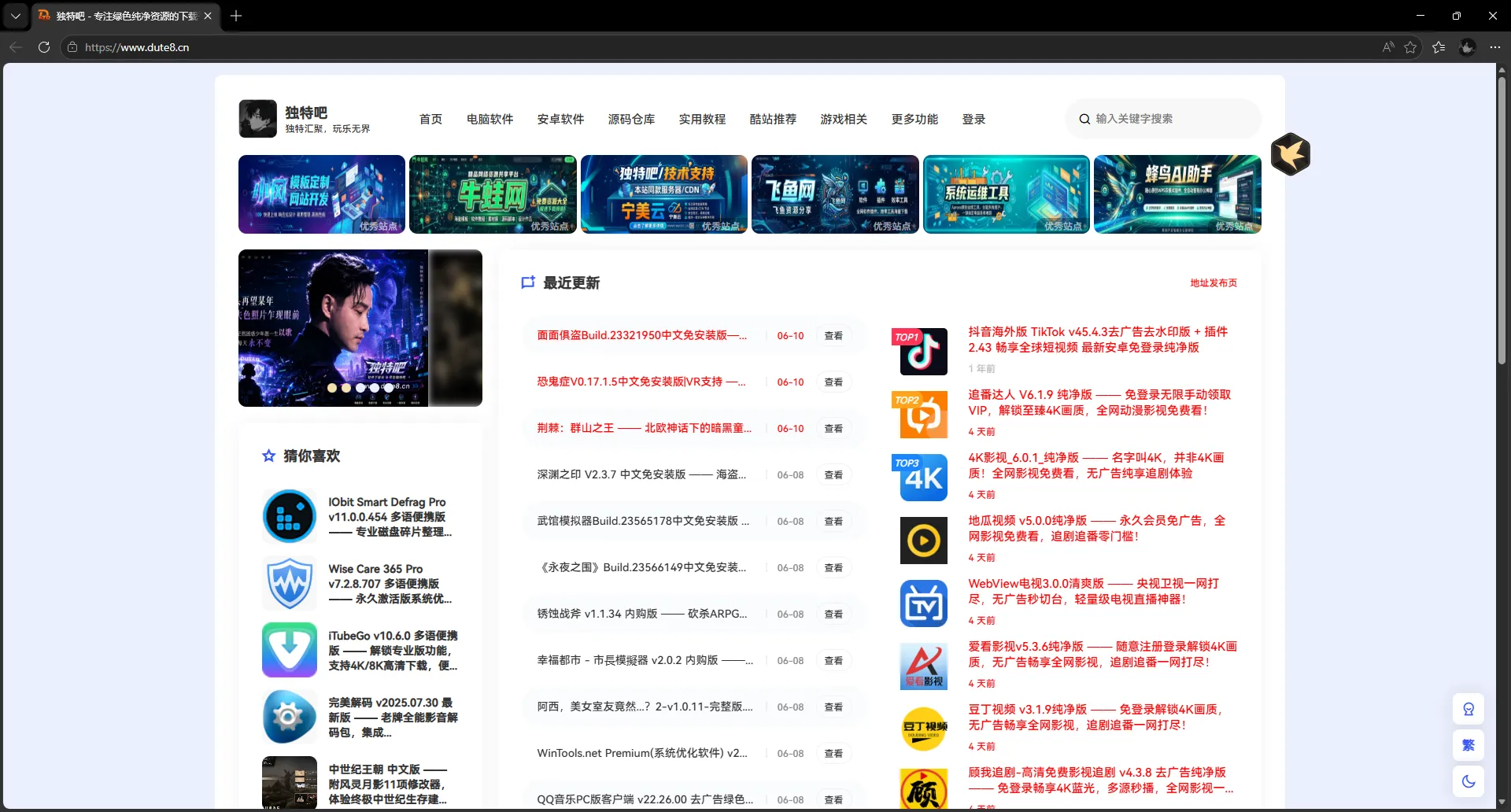The height and width of the screenshot is (812, 1511).
Task: Open browser settings and more menu
Action: point(1495,47)
